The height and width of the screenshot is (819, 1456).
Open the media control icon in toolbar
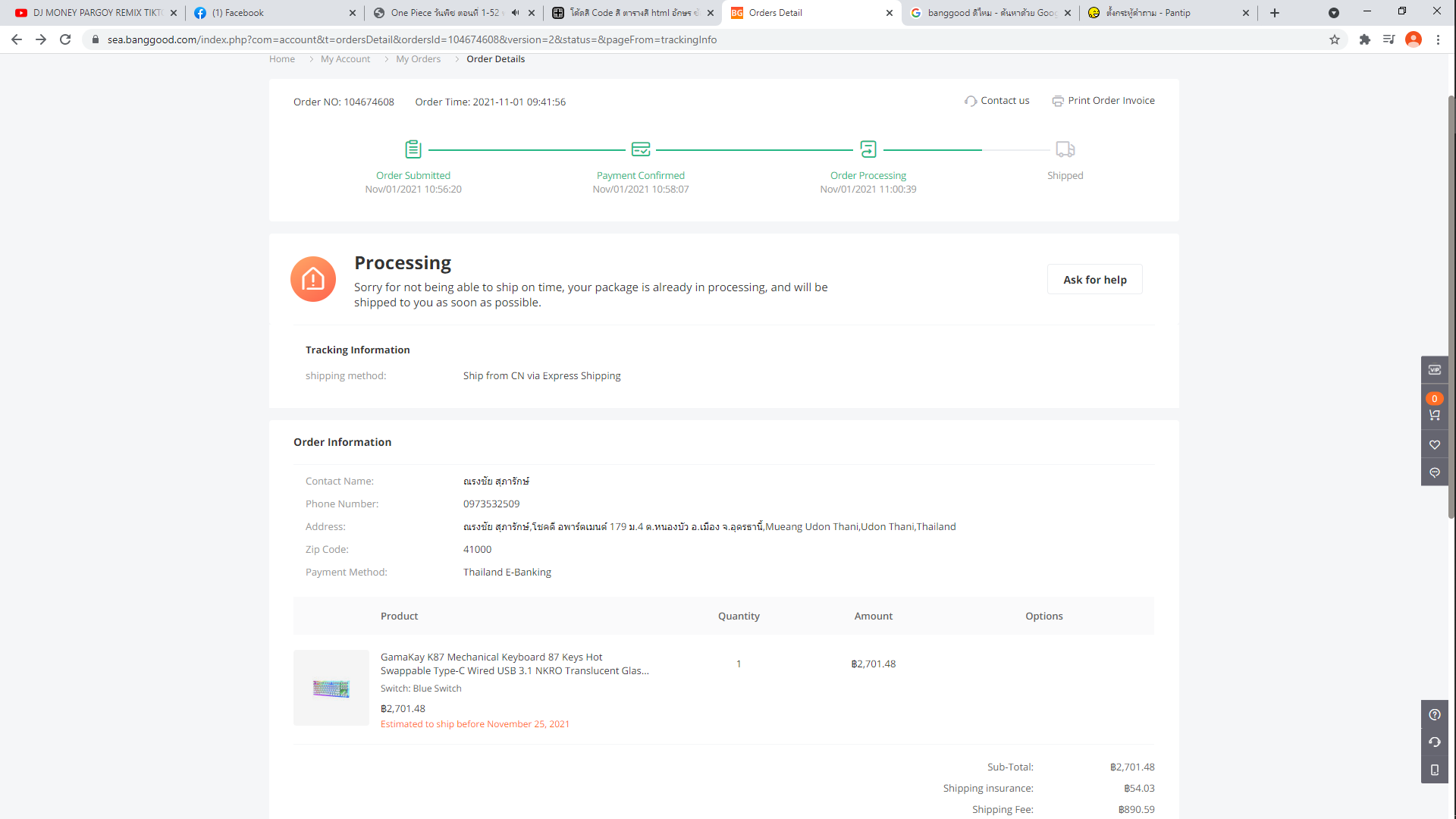click(1389, 39)
